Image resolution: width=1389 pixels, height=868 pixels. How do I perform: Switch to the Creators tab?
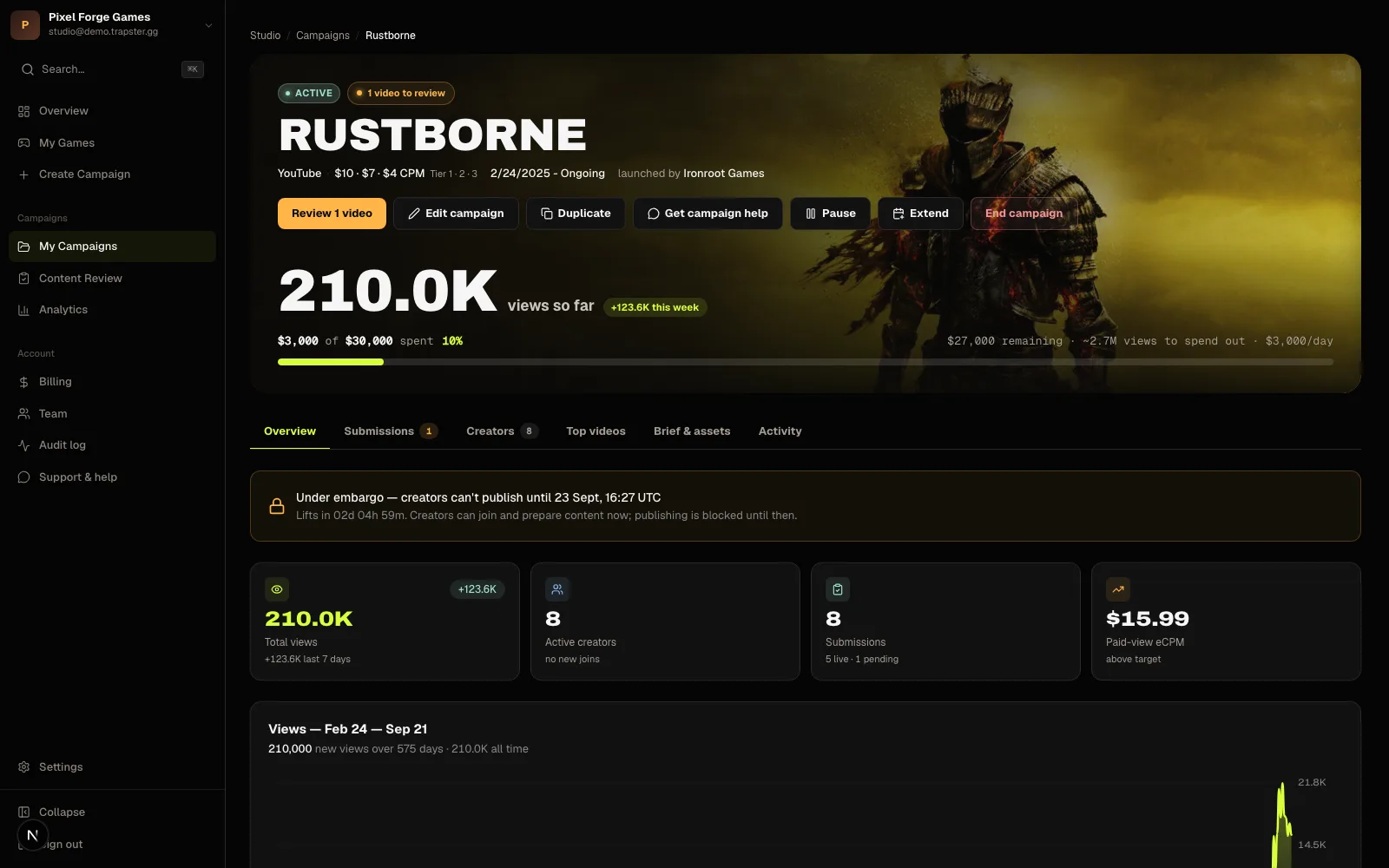[502, 431]
